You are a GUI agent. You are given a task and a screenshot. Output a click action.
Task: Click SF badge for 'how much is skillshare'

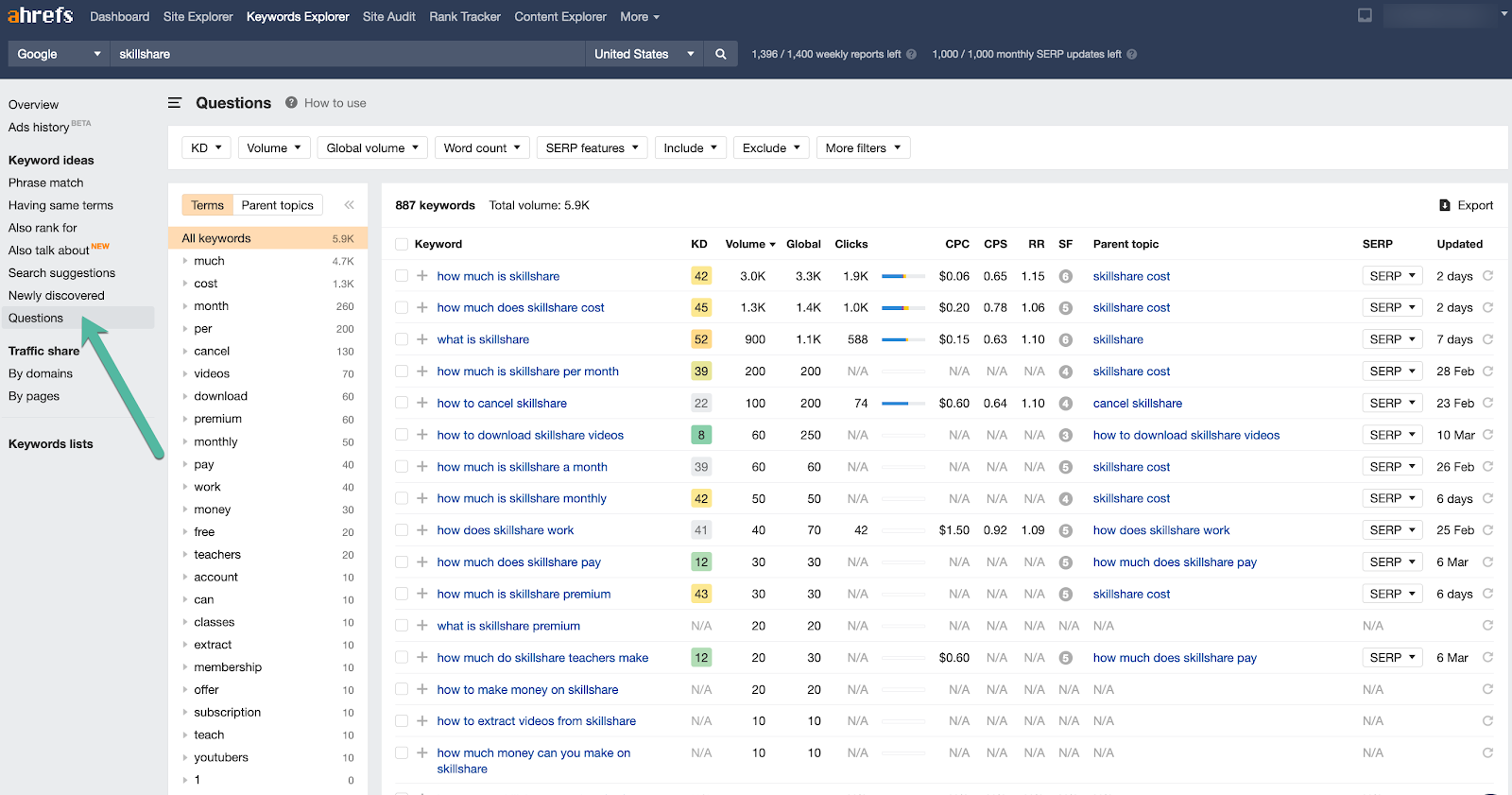pyautogui.click(x=1066, y=276)
